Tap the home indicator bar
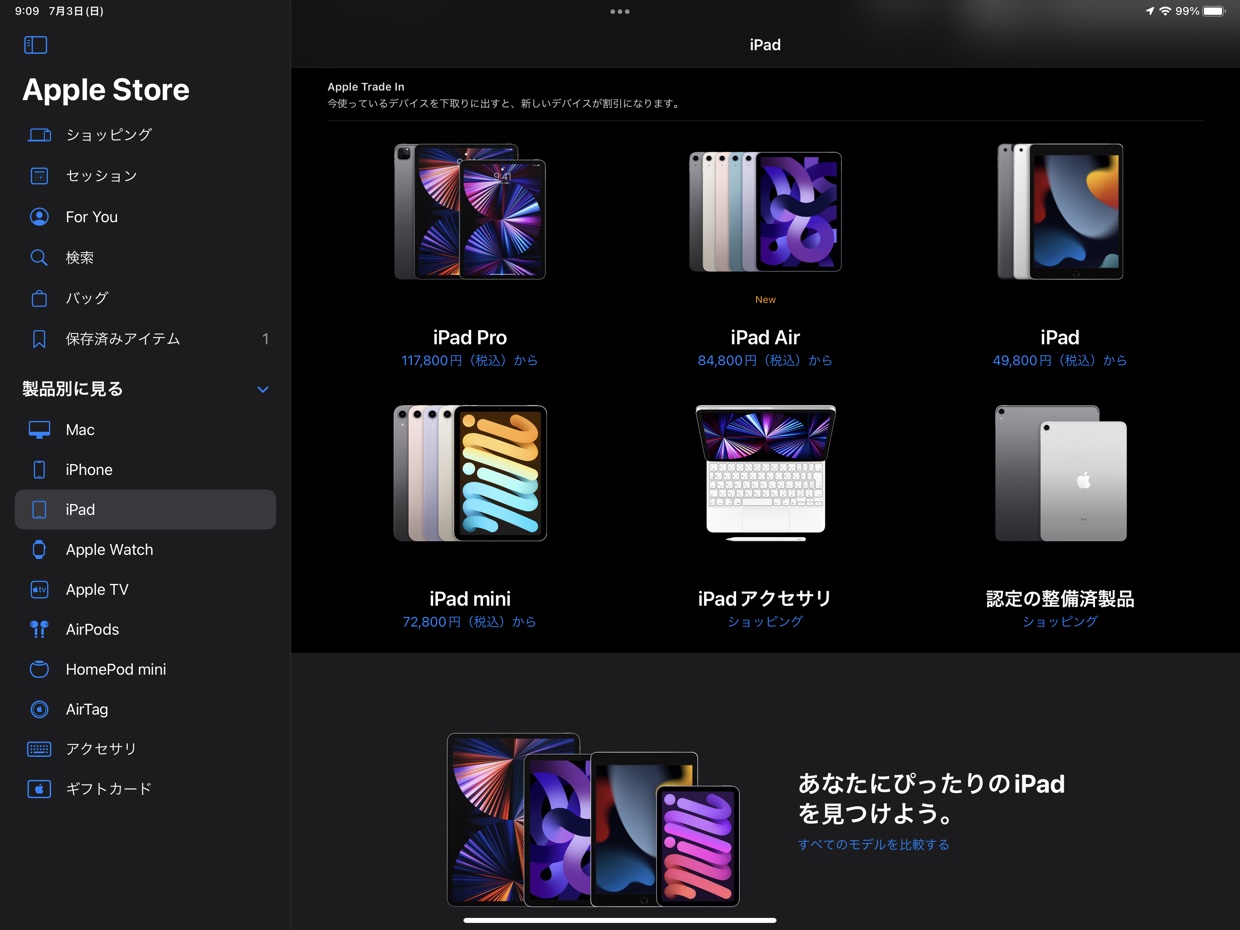The width and height of the screenshot is (1240, 930). pyautogui.click(x=620, y=920)
